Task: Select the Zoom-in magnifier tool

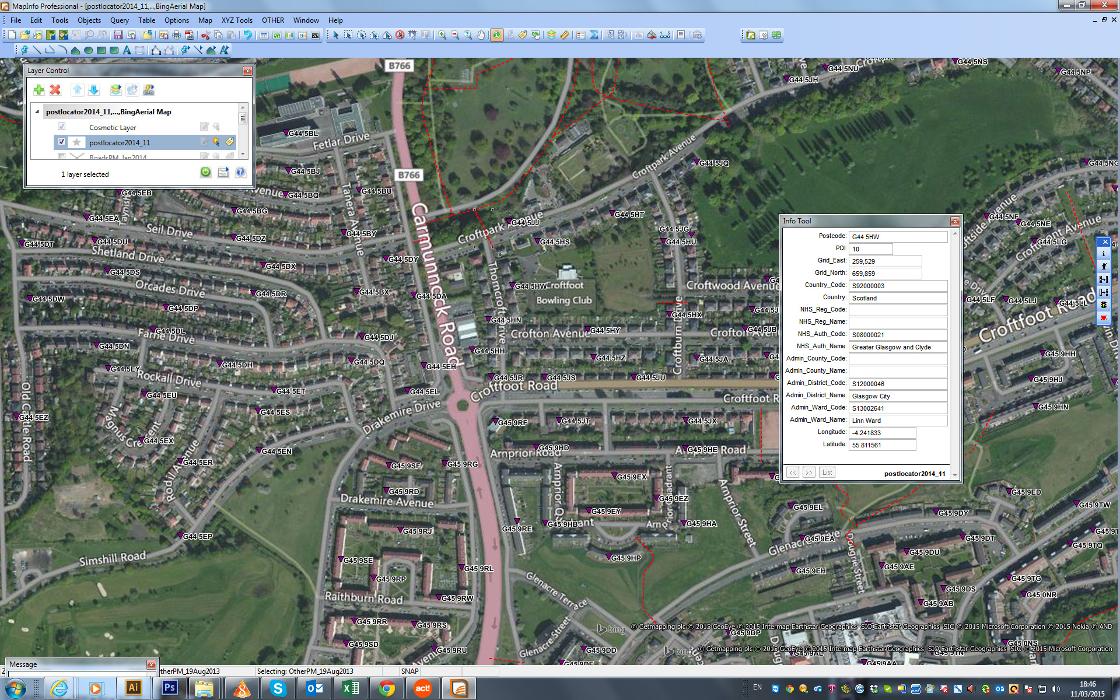Action: coord(442,36)
